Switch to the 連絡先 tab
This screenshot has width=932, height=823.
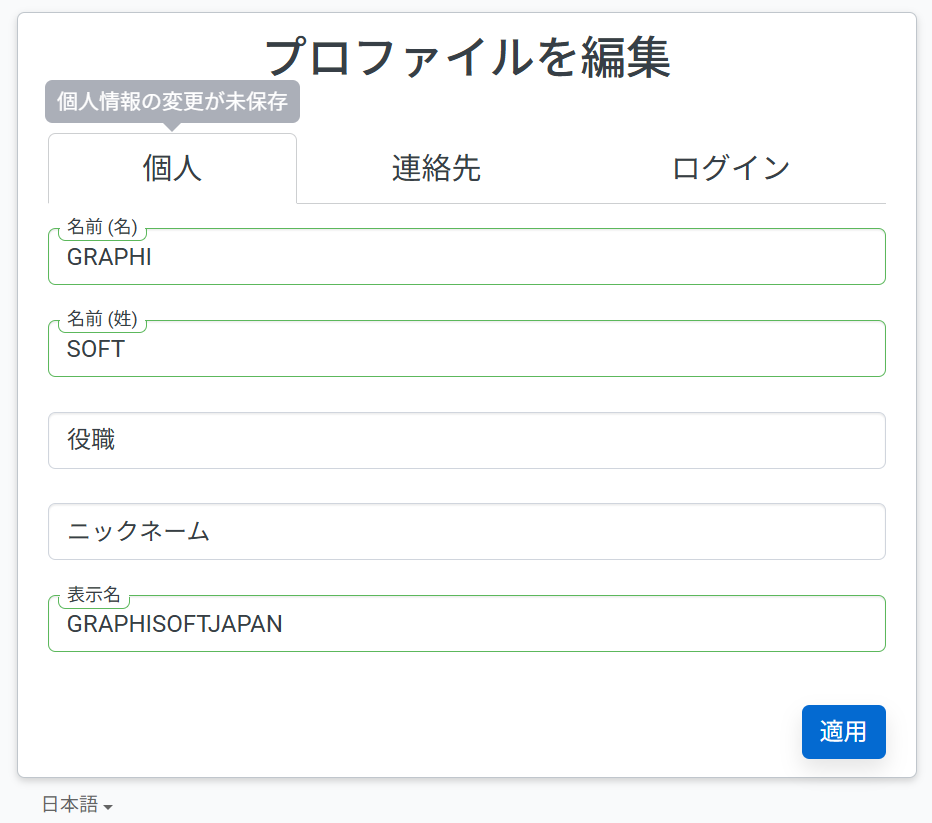436,168
